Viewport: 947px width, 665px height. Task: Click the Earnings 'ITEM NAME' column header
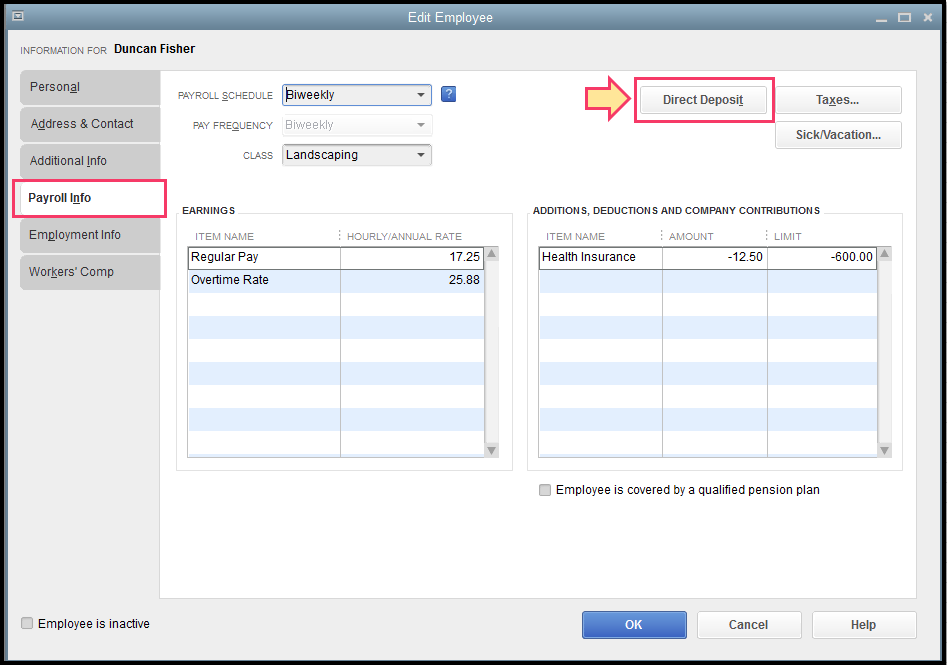(x=224, y=237)
